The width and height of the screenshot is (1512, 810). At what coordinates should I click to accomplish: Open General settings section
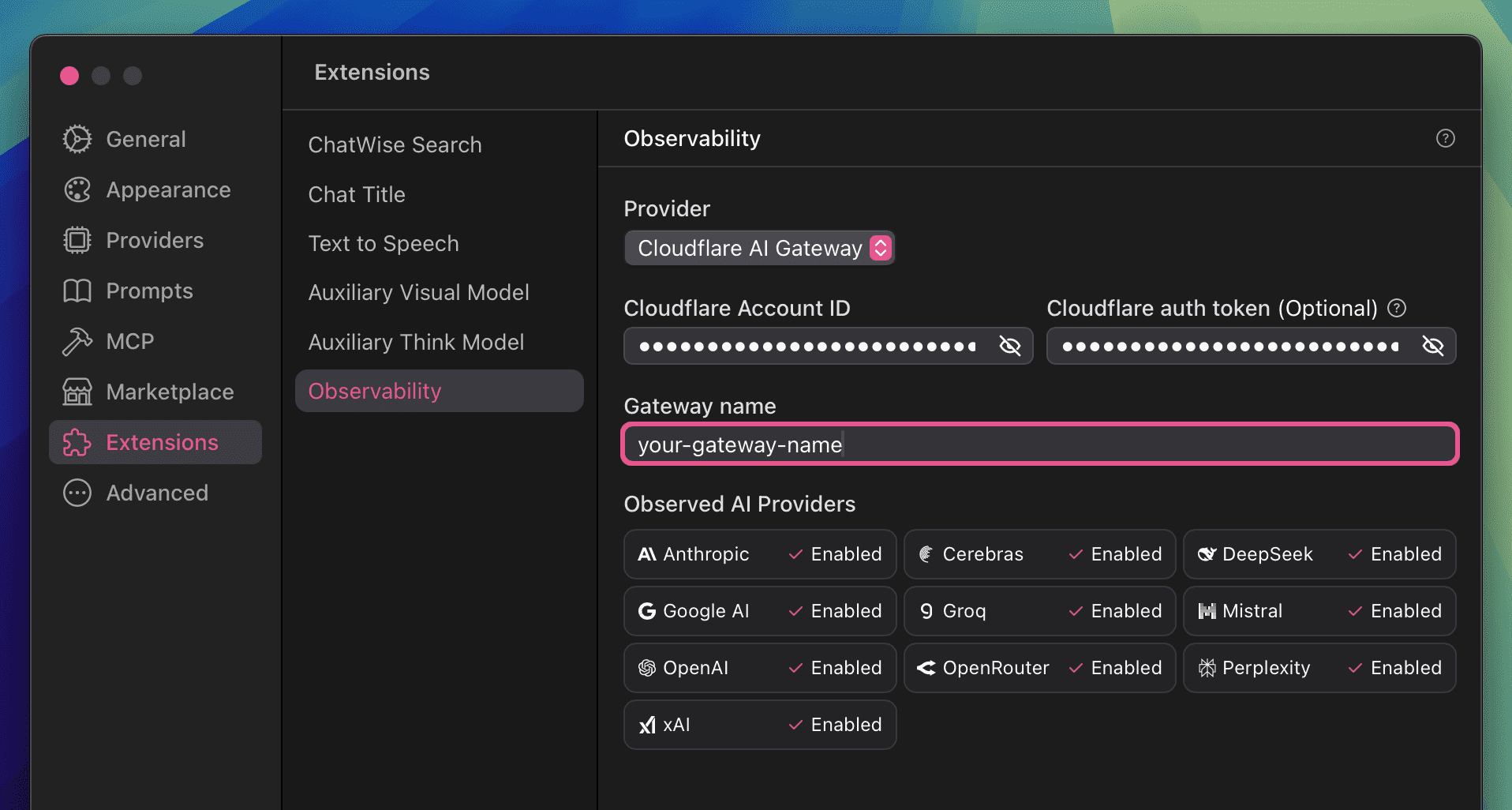155,139
